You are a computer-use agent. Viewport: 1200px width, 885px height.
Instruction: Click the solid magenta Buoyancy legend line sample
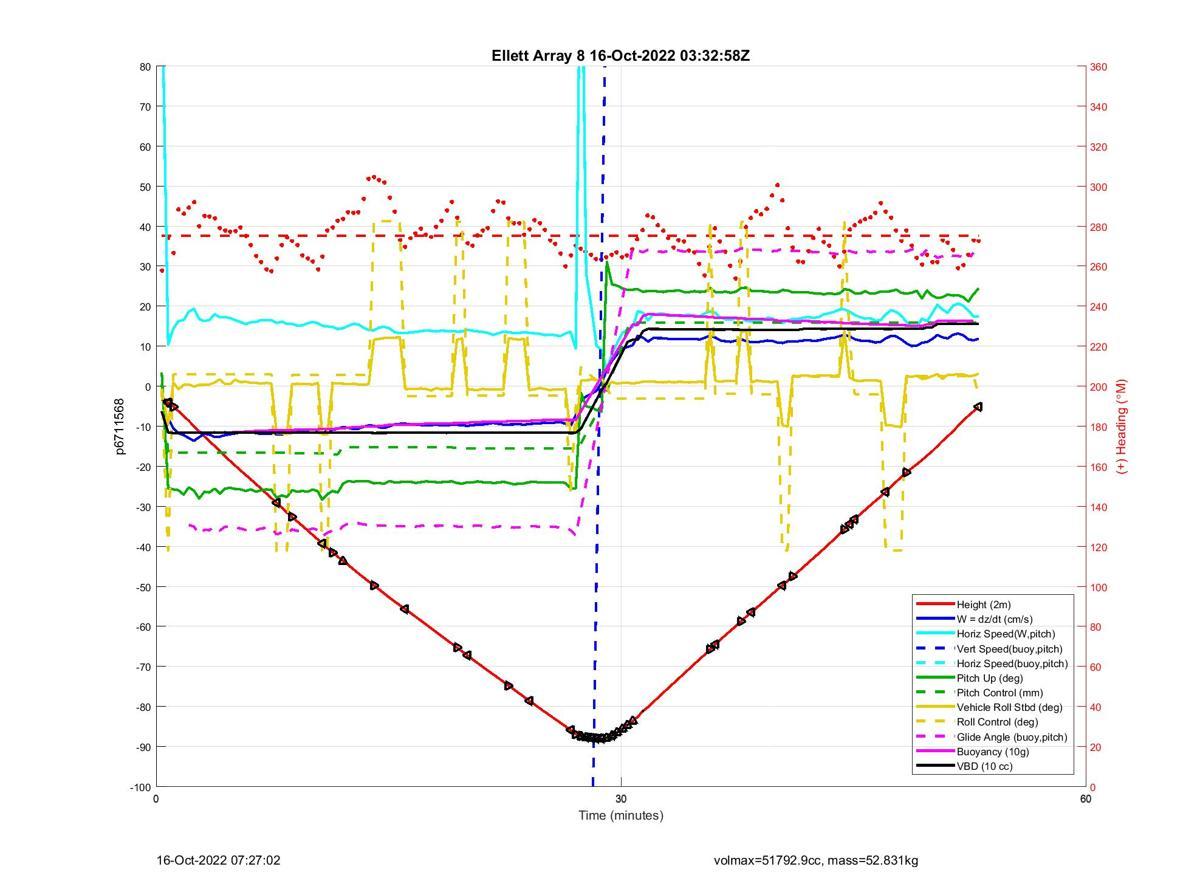pyautogui.click(x=934, y=751)
